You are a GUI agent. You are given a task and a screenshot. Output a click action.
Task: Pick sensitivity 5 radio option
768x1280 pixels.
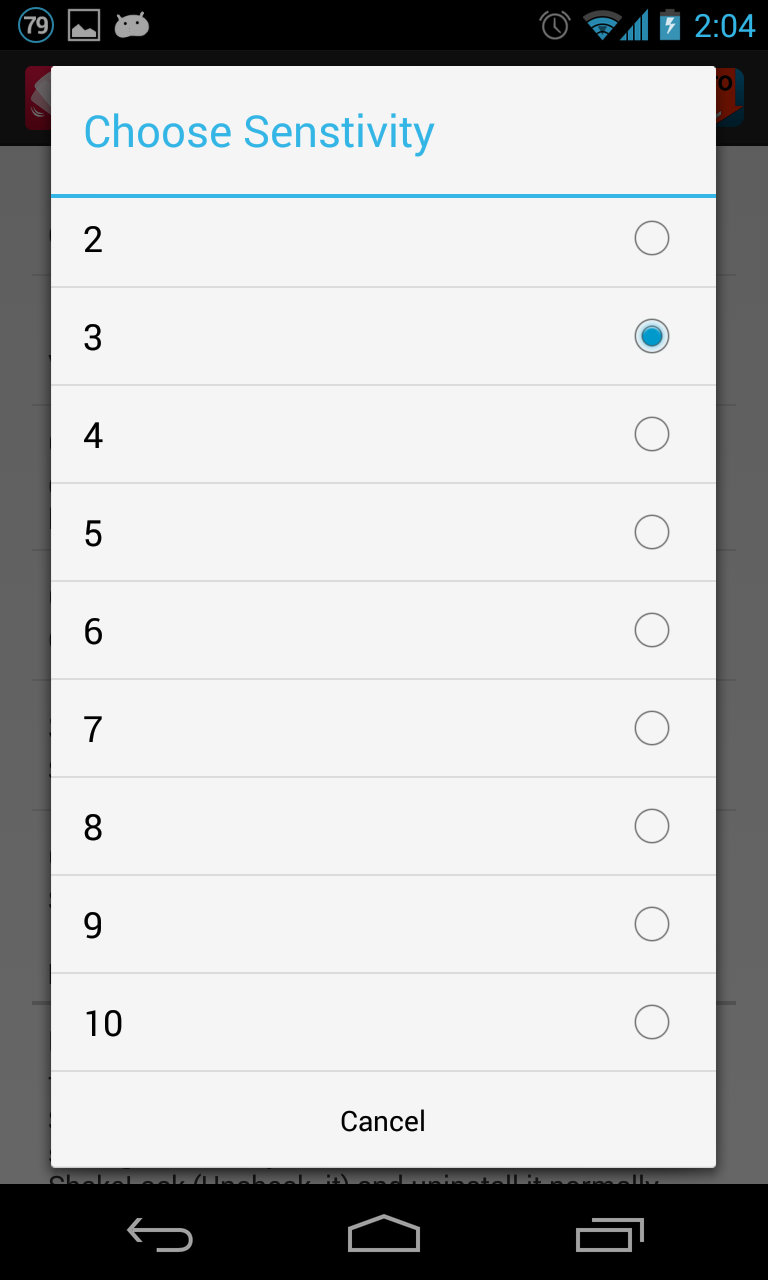651,532
